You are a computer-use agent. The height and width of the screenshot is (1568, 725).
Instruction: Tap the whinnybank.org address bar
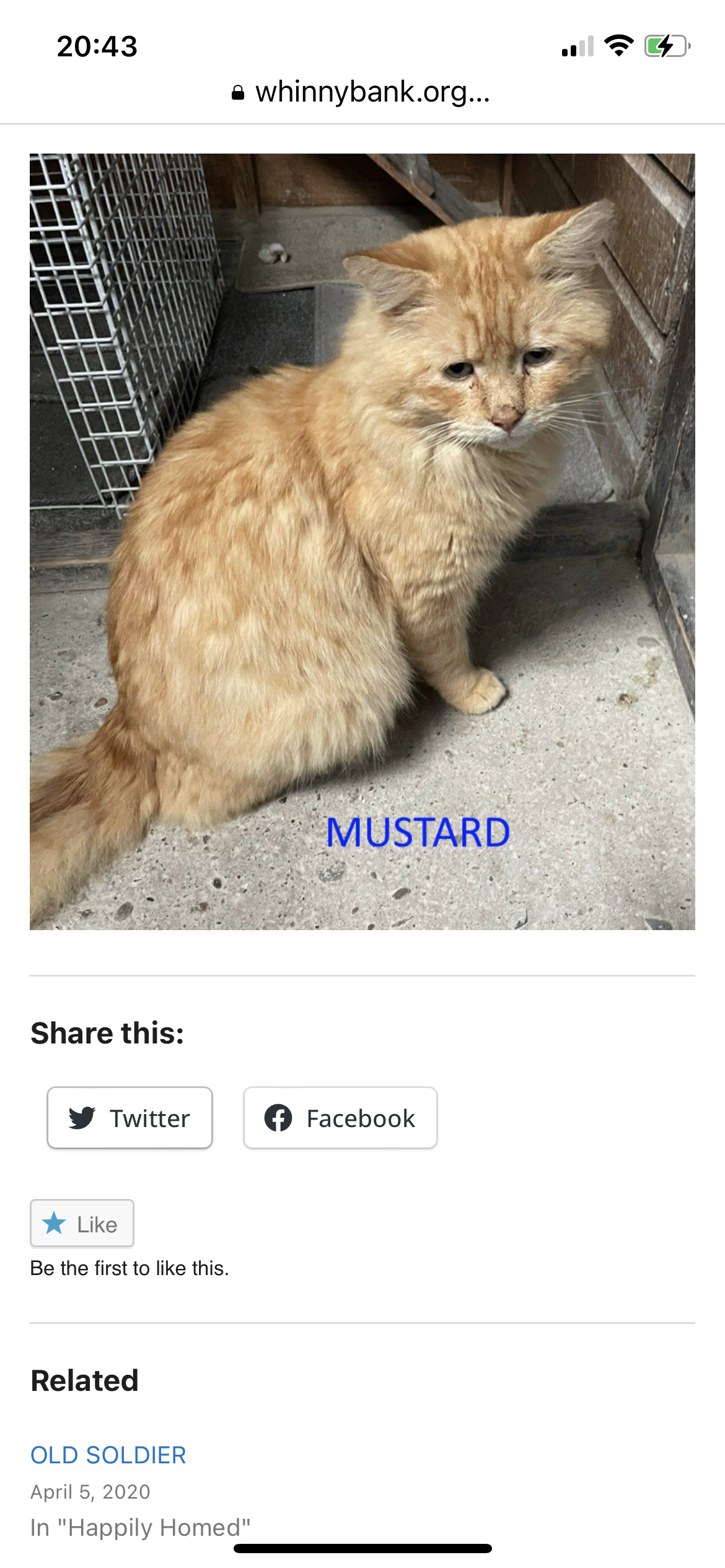pyautogui.click(x=361, y=92)
